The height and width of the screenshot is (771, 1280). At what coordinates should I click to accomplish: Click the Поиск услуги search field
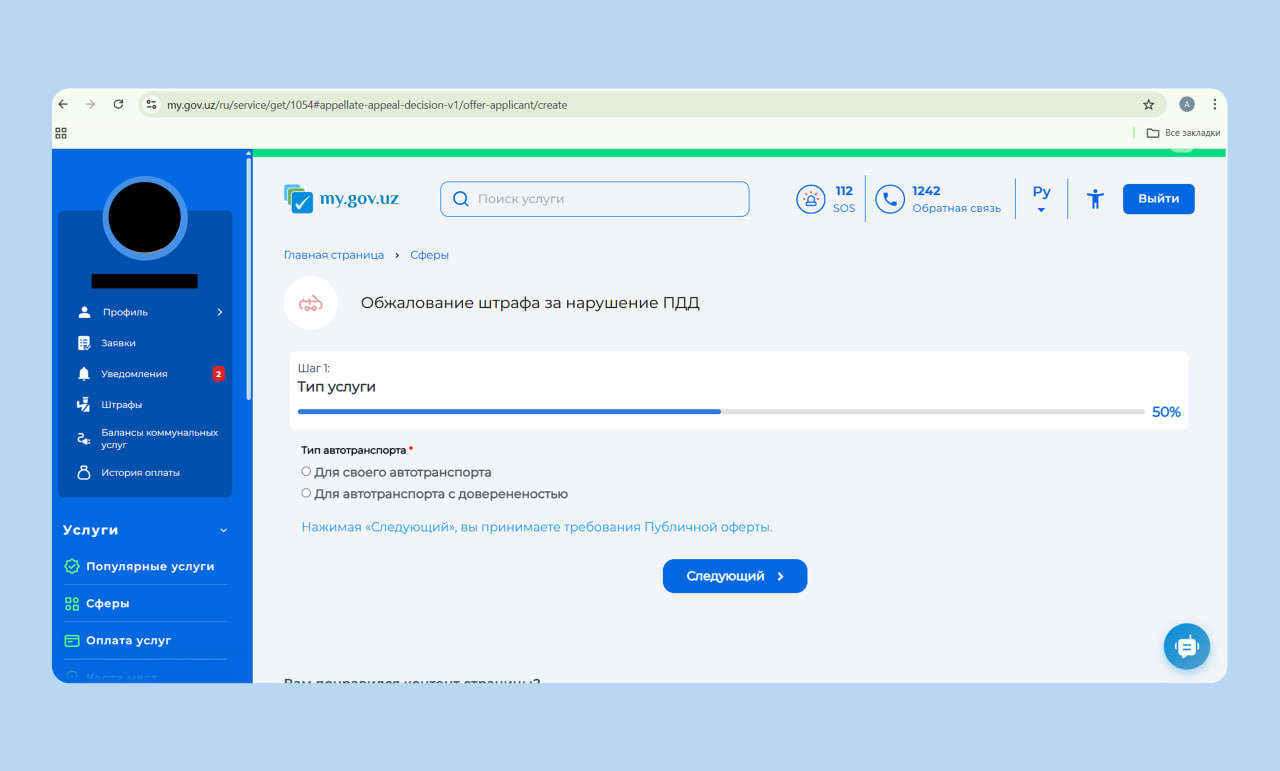tap(594, 199)
